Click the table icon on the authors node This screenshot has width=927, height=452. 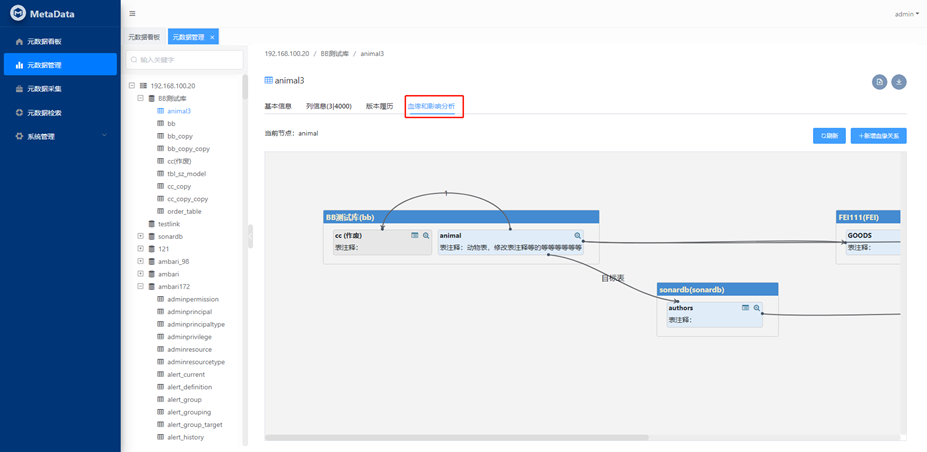tap(745, 308)
